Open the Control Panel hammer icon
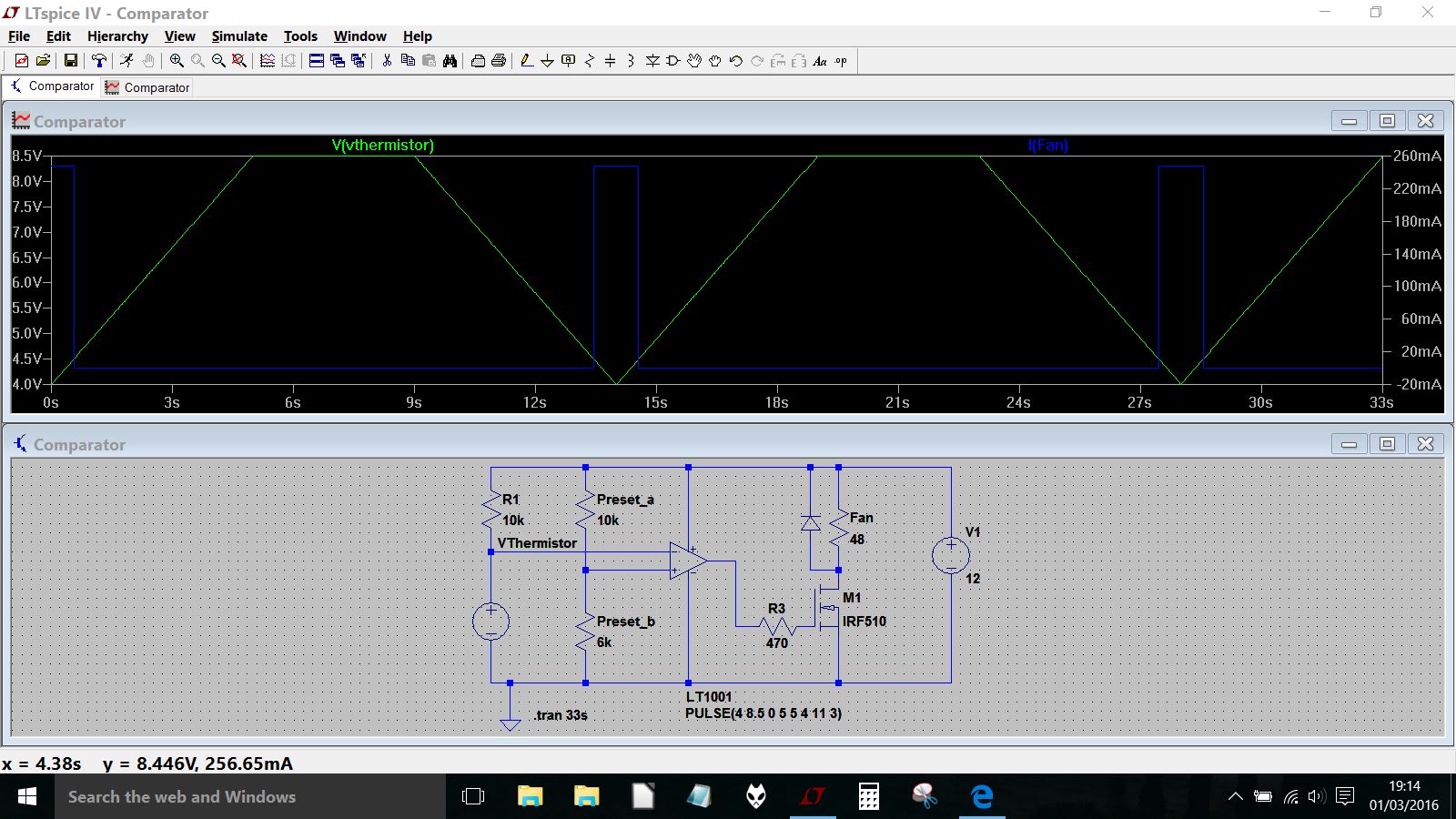The width and height of the screenshot is (1456, 819). [x=99, y=61]
